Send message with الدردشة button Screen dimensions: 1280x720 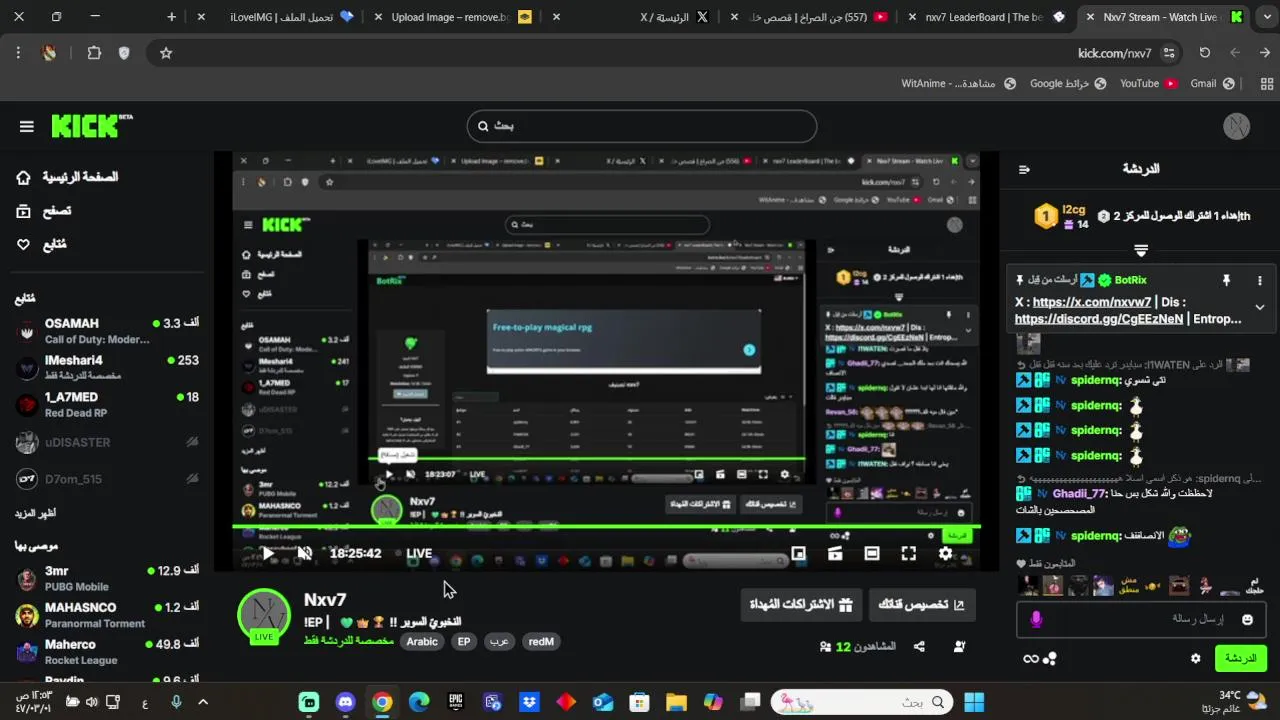1240,658
